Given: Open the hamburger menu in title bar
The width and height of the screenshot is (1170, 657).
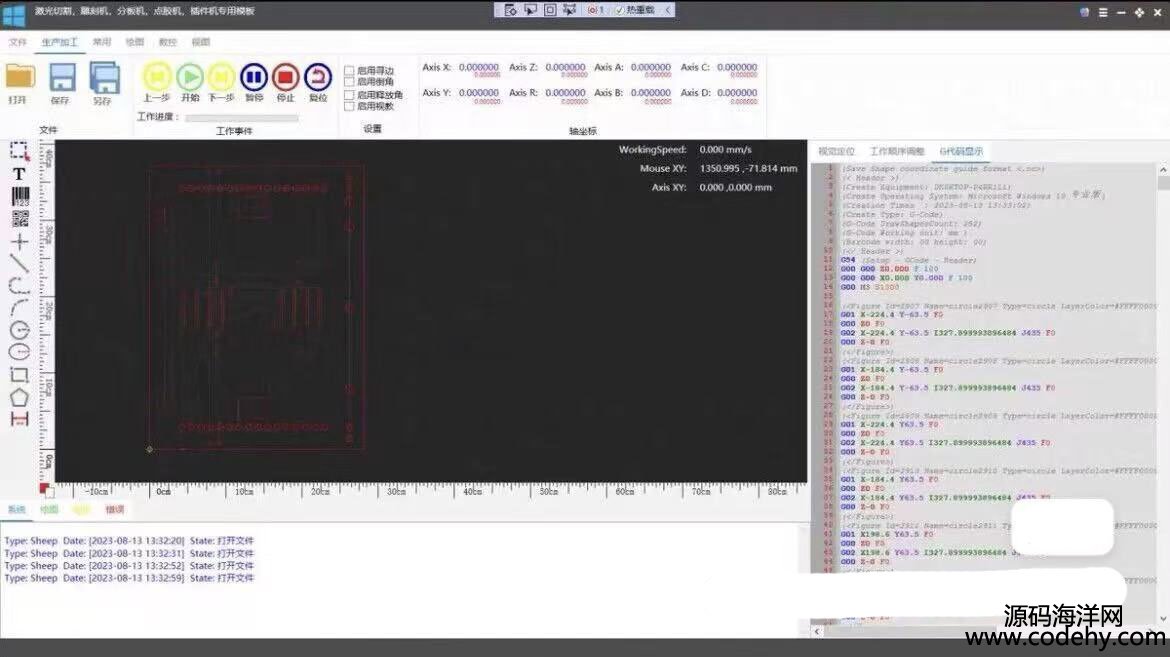Looking at the screenshot, I should coord(1103,13).
